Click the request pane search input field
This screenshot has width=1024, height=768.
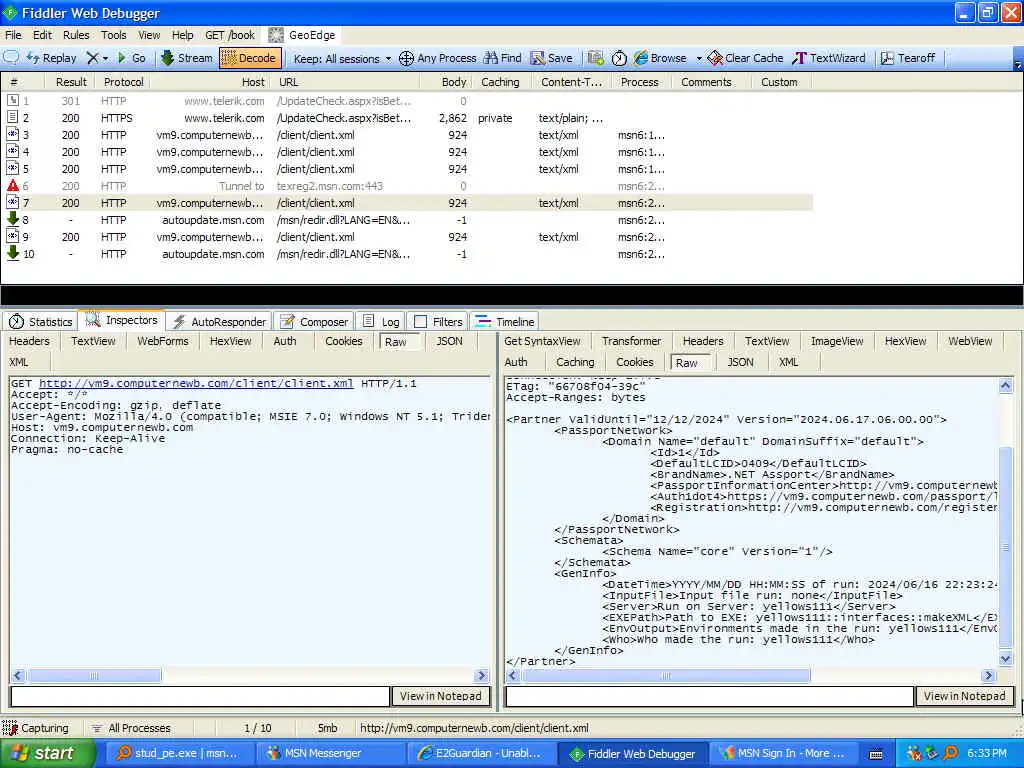[200, 696]
